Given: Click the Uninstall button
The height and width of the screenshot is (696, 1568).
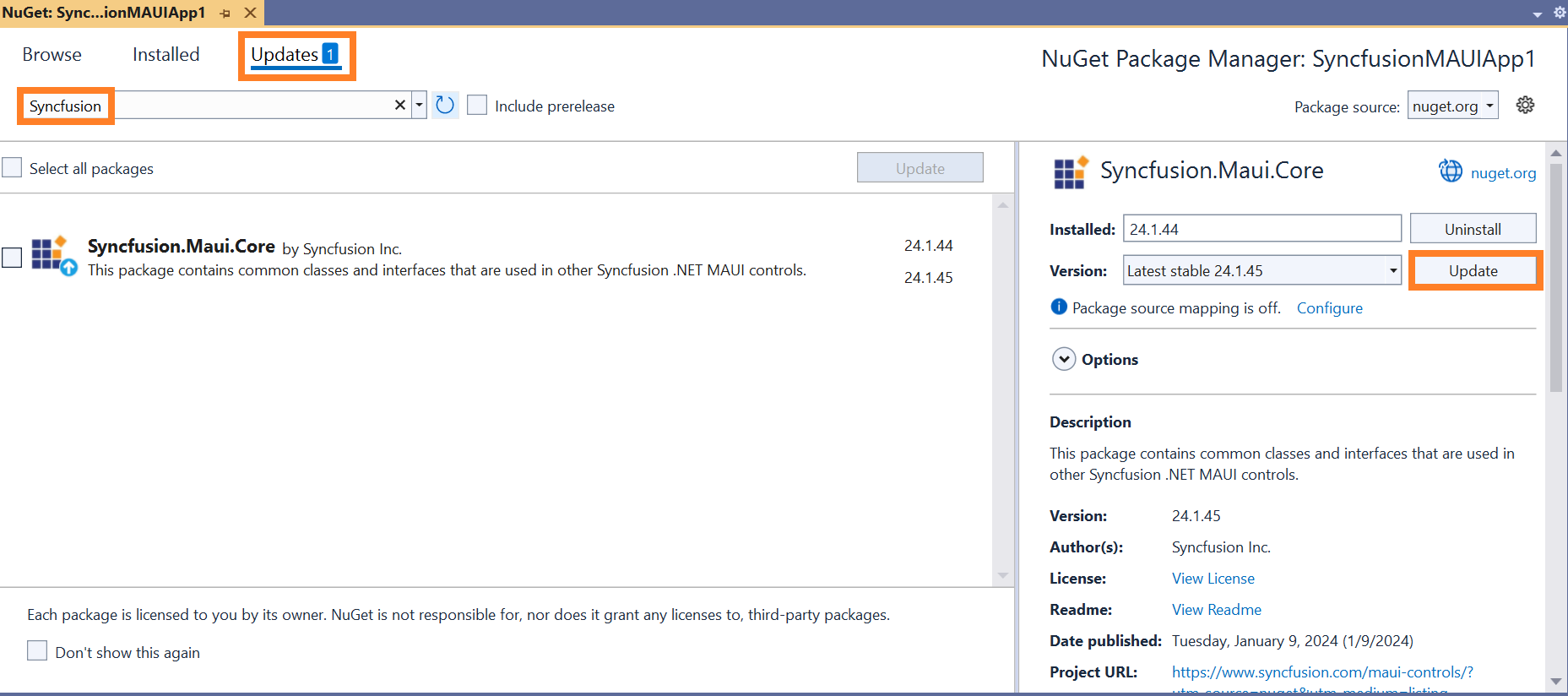Looking at the screenshot, I should pos(1473,229).
